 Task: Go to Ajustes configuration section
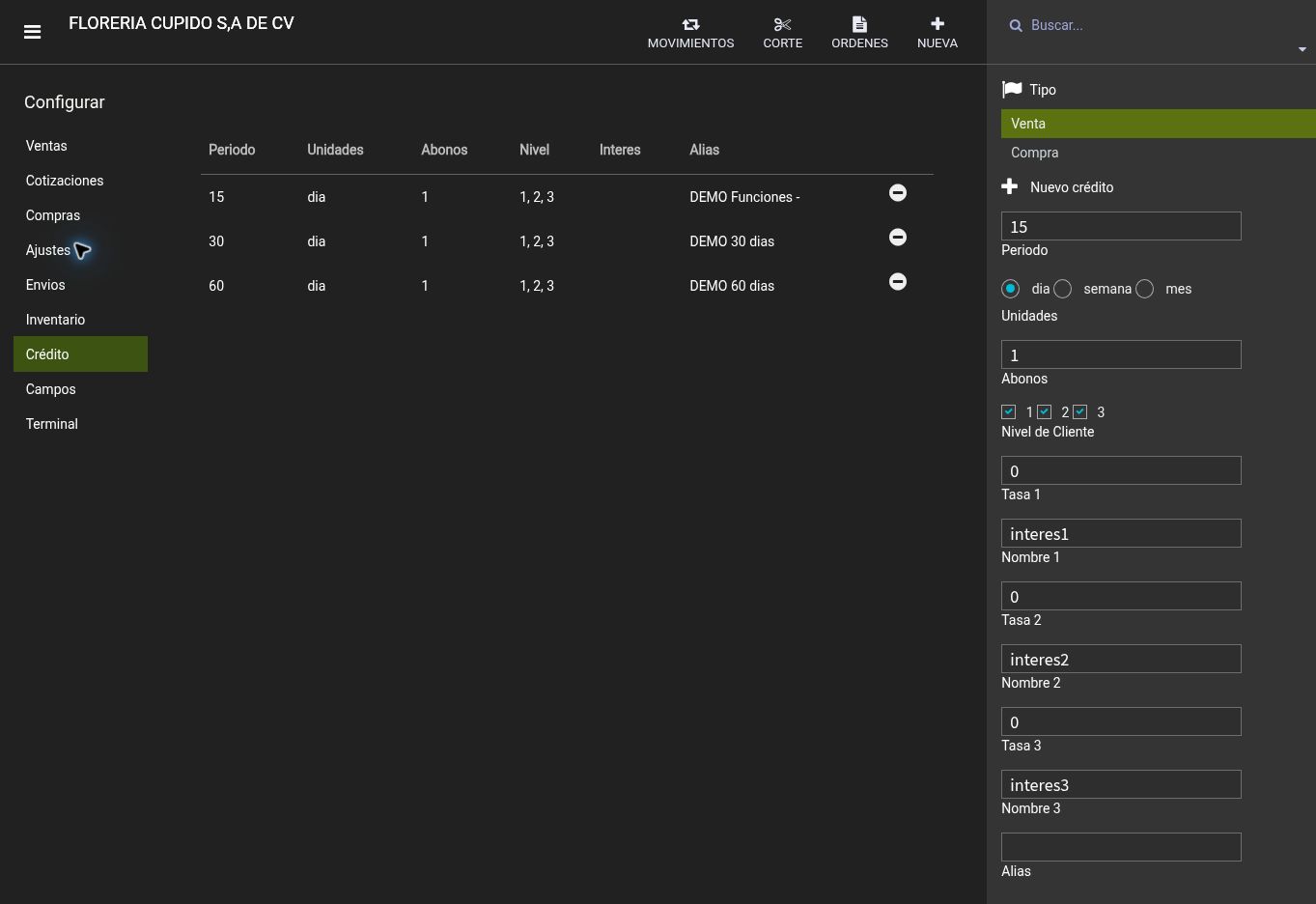pos(80,250)
